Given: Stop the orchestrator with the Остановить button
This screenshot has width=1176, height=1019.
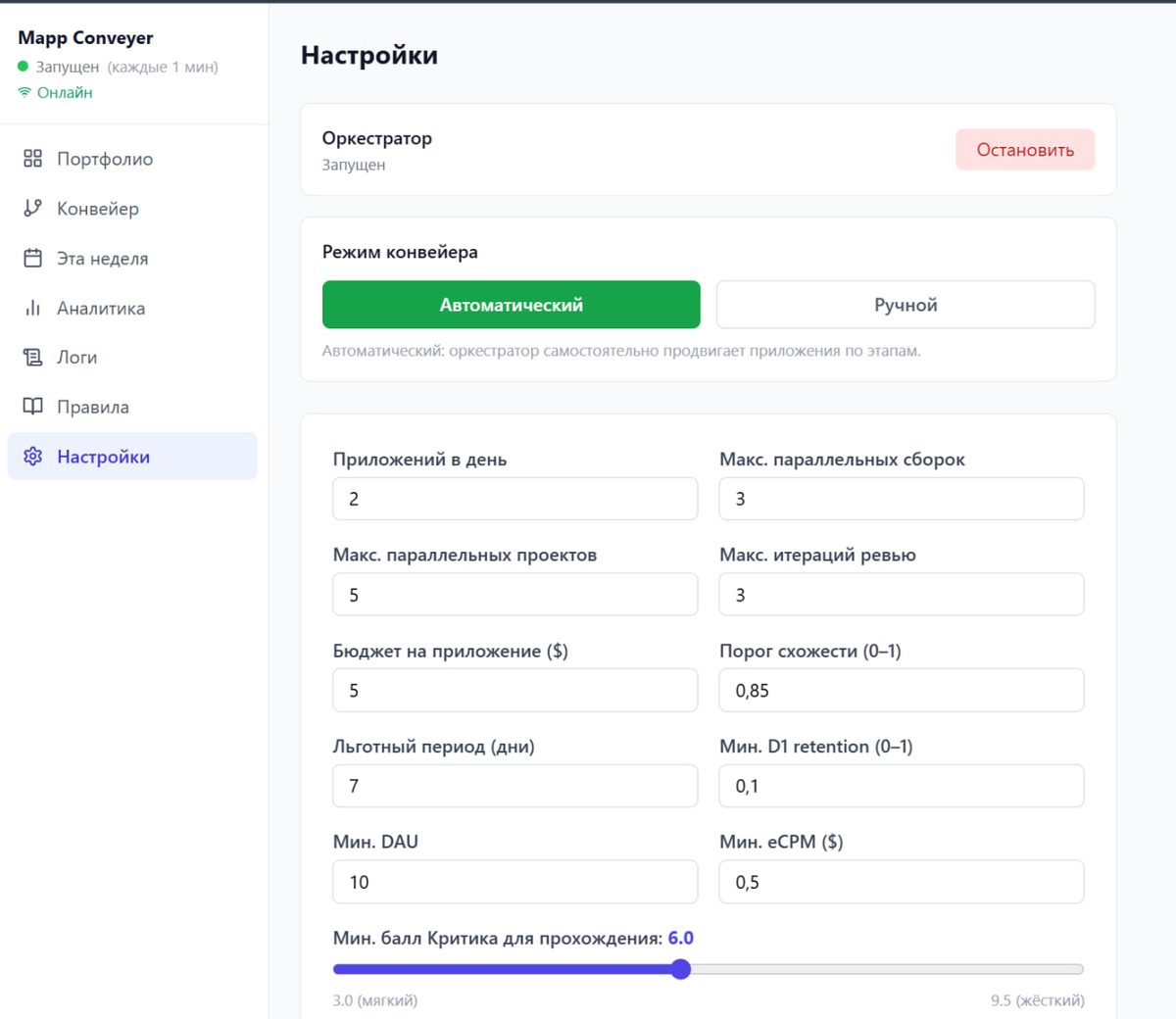Looking at the screenshot, I should [x=1025, y=150].
